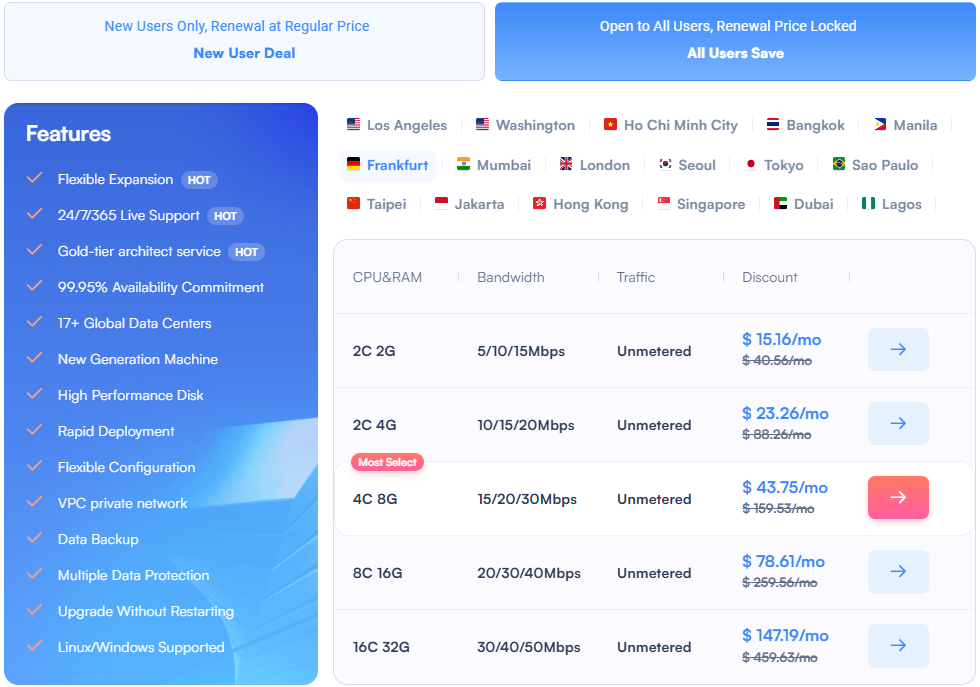Viewport: 980px width, 687px height.
Task: Click the struck-through $ 159.53/mo price
Action: click(x=778, y=509)
